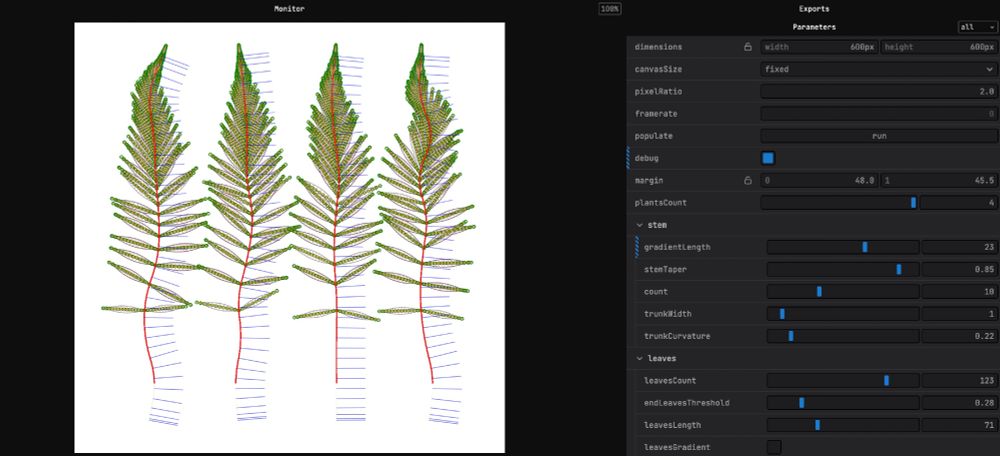Adjust the leavesLength slider
This screenshot has width=1000, height=456.
842,425
